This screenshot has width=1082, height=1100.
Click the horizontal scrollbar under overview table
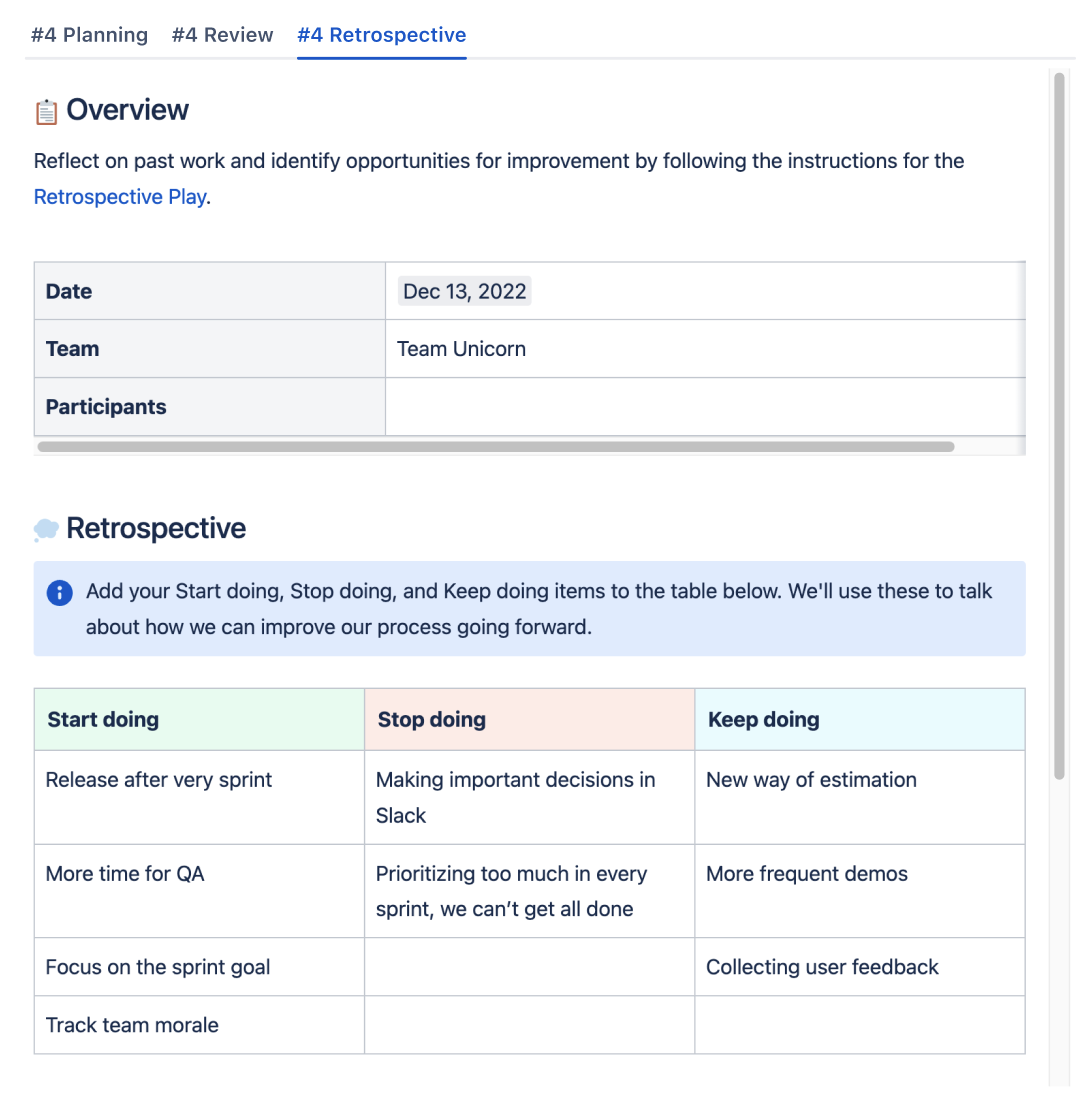pos(495,447)
